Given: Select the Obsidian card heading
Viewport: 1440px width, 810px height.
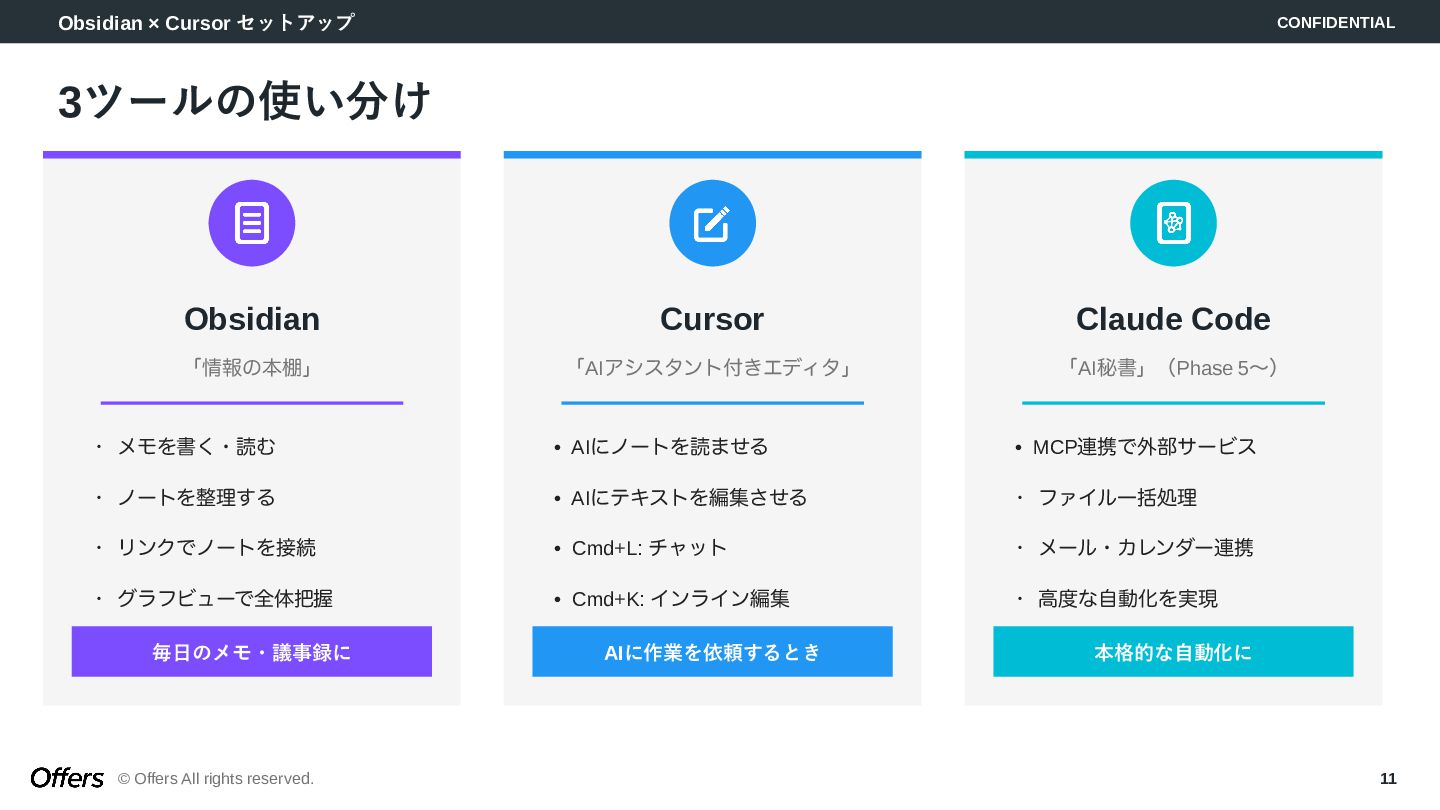Looking at the screenshot, I should point(252,319).
